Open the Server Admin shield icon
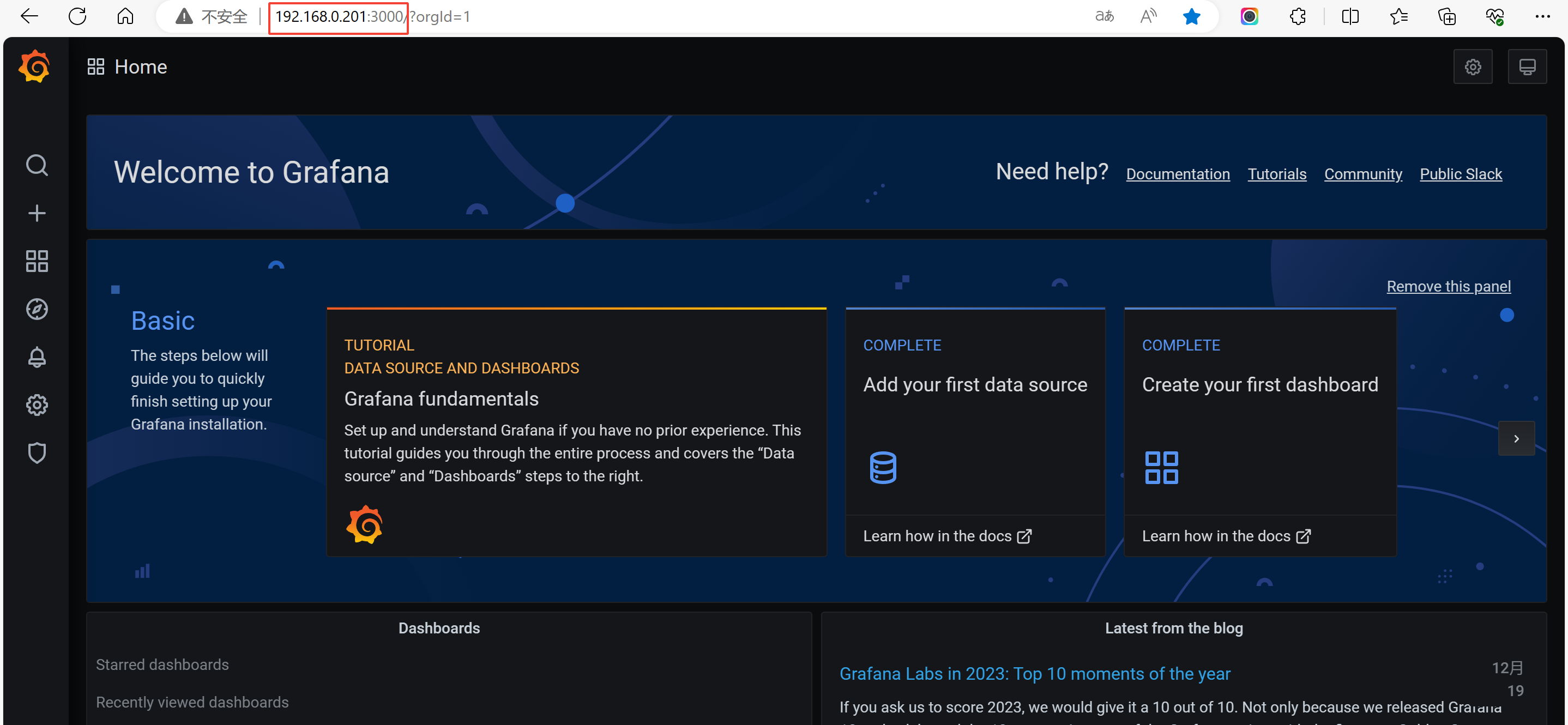The width and height of the screenshot is (1568, 725). [37, 453]
